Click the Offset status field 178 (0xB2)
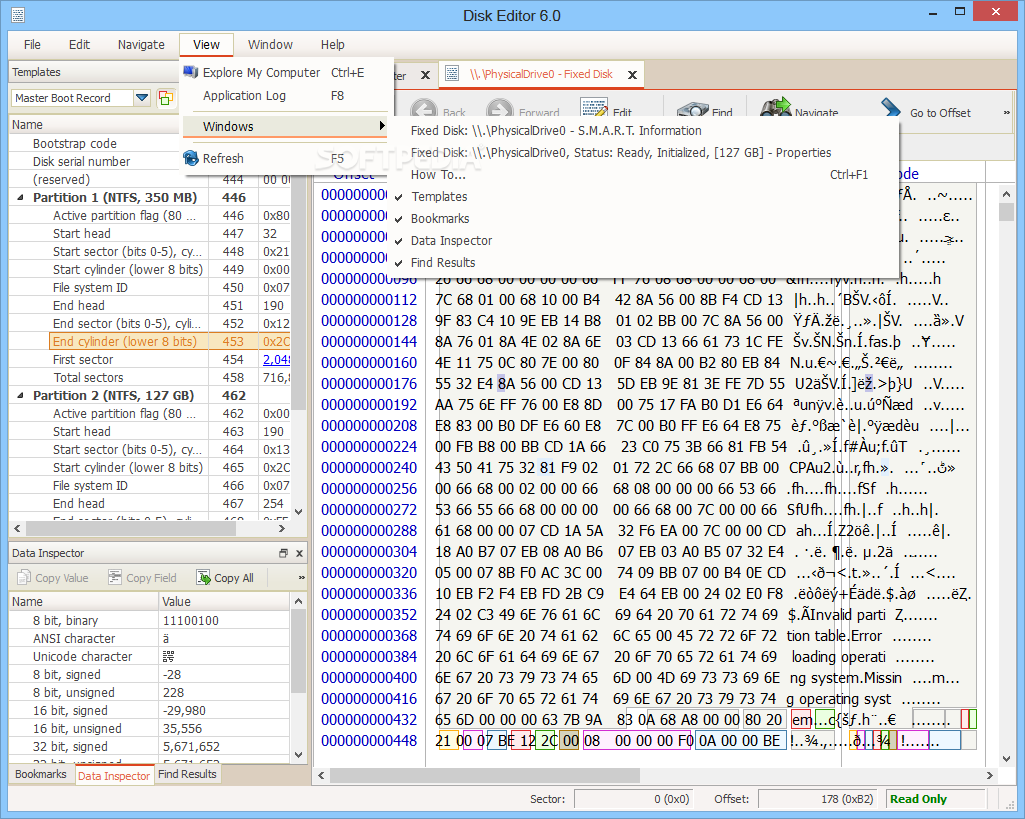This screenshot has height=819, width=1025. (x=818, y=799)
